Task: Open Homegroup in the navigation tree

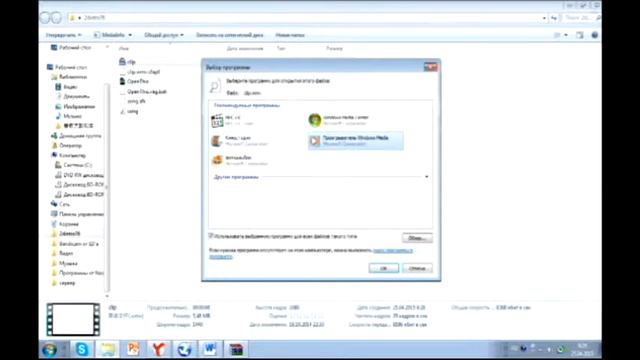Action: point(76,136)
